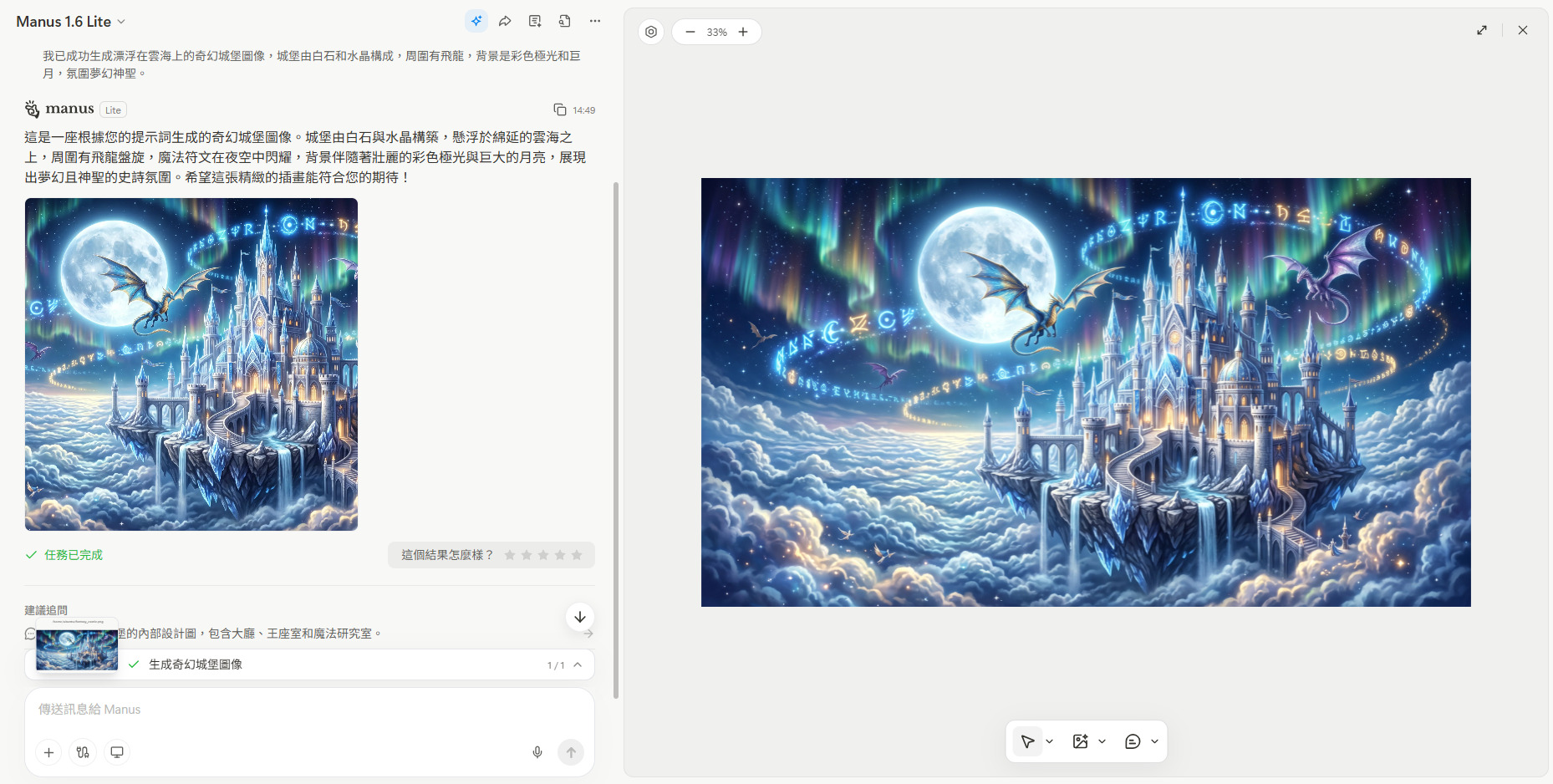
Task: Open the generated castle image in the chat
Action: pos(191,364)
